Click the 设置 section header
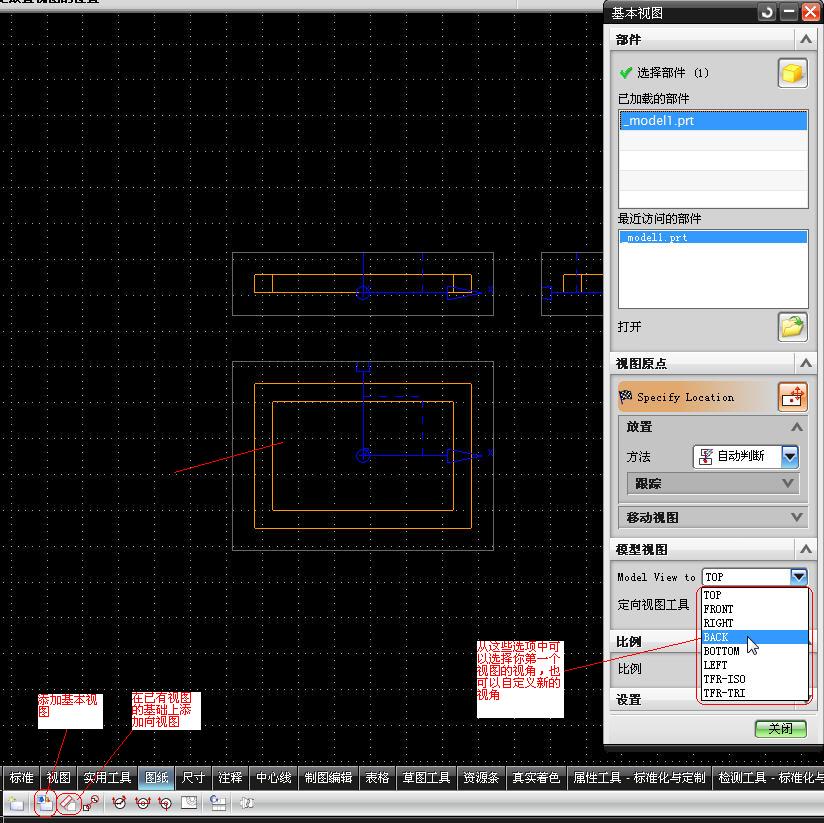Image resolution: width=824 pixels, height=823 pixels. 654,700
